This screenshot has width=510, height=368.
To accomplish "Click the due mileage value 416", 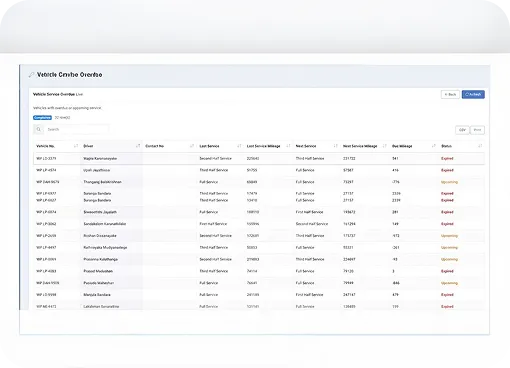I will [395, 170].
